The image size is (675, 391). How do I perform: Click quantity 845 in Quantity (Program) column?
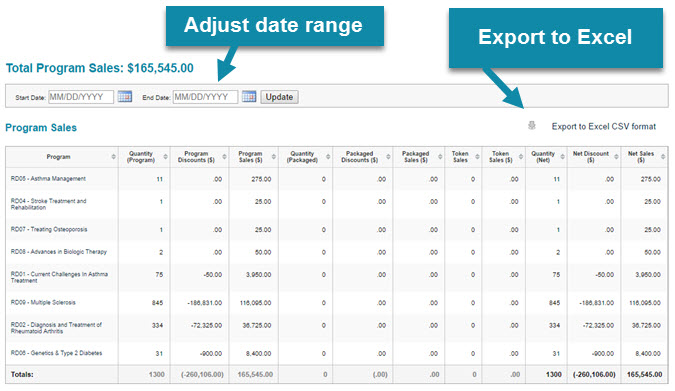click(x=157, y=303)
